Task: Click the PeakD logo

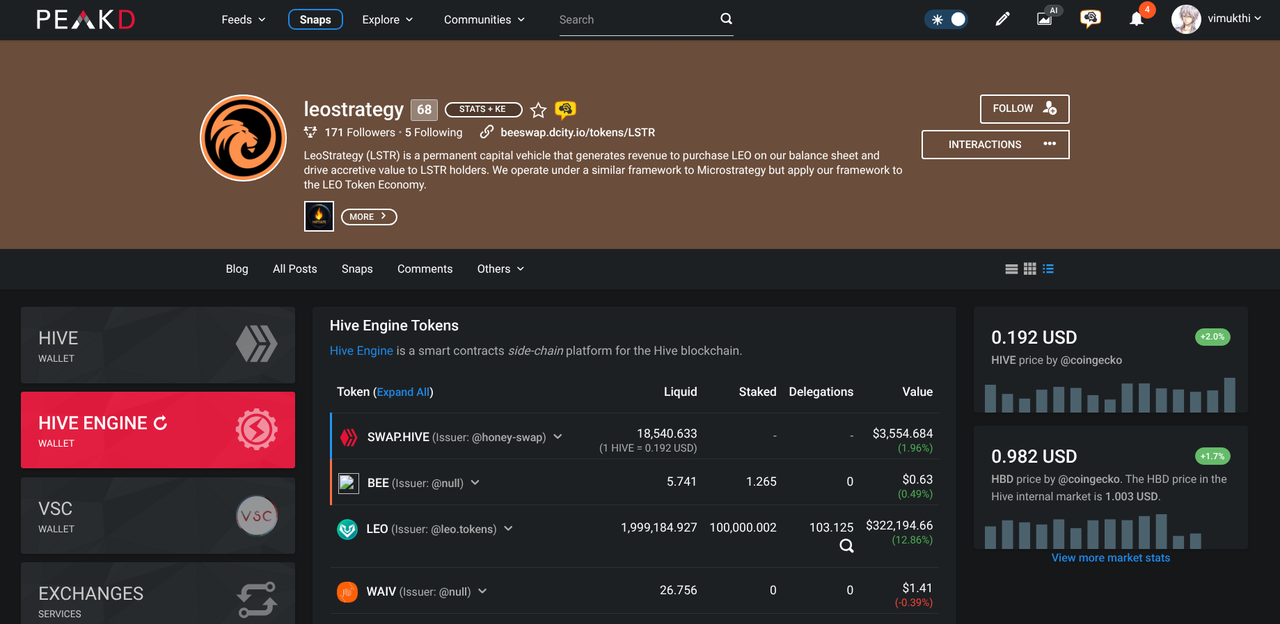Action: tap(85, 19)
